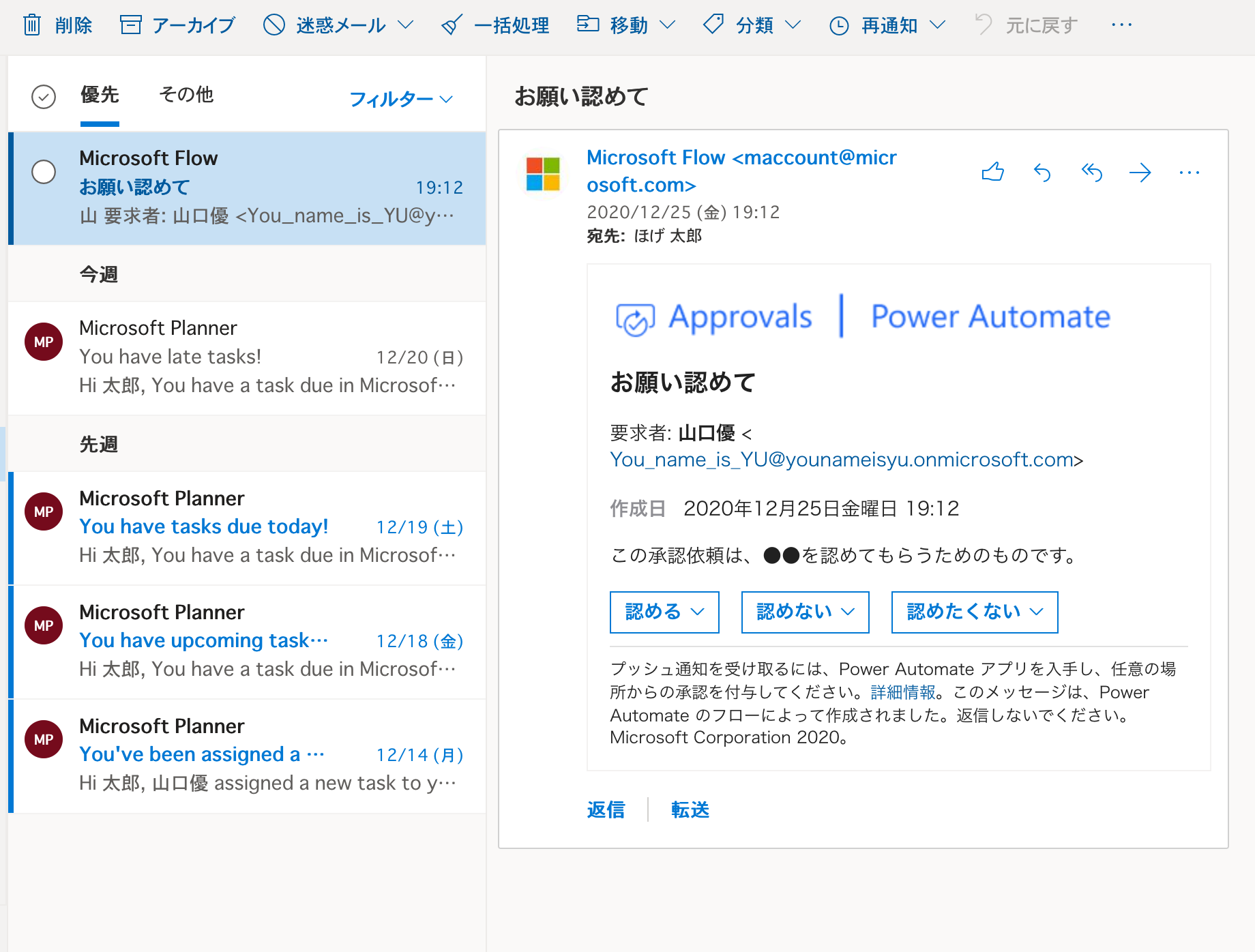The width and height of the screenshot is (1255, 952).
Task: Click the trash can delete icon
Action: 32,25
